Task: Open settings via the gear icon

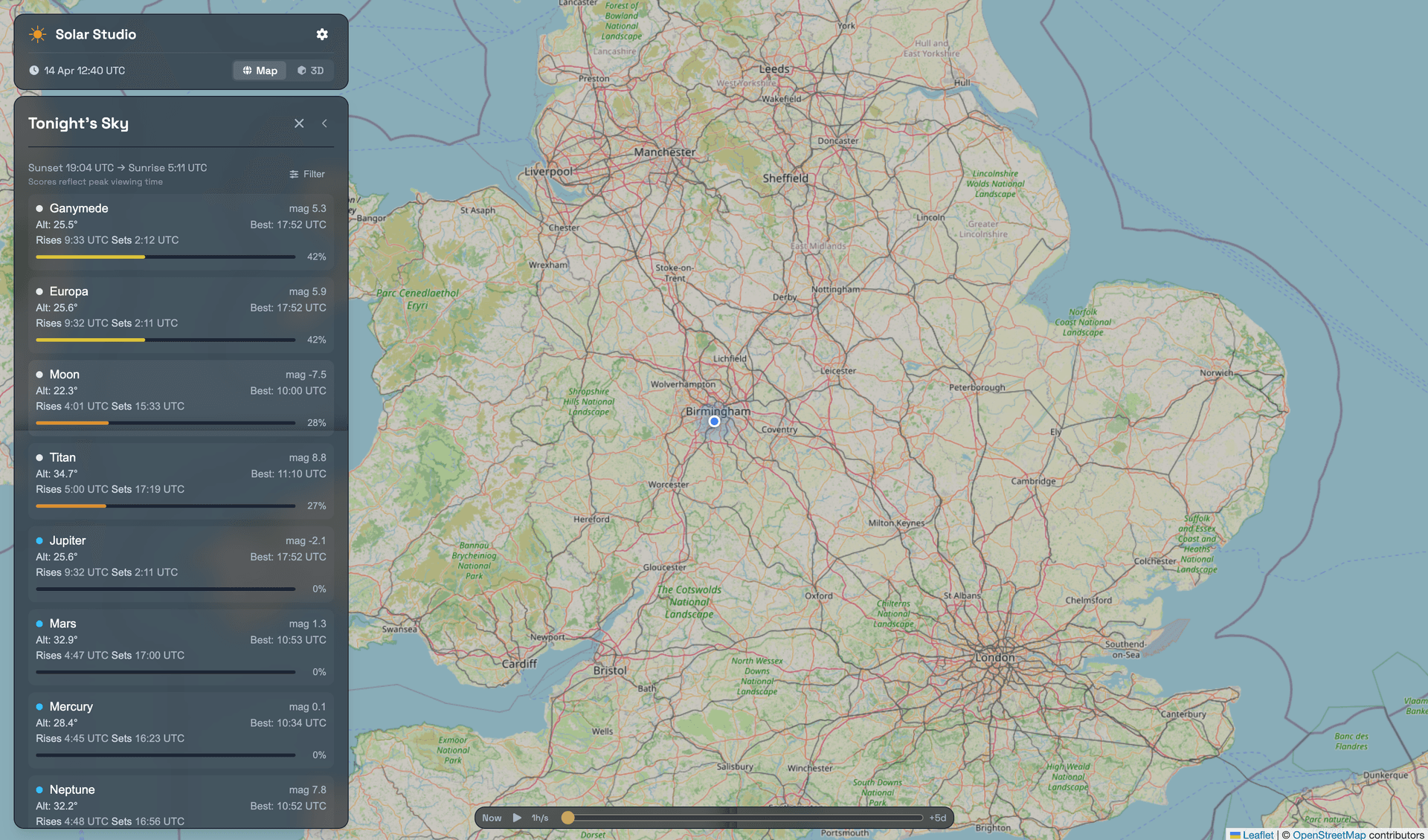Action: (x=322, y=34)
